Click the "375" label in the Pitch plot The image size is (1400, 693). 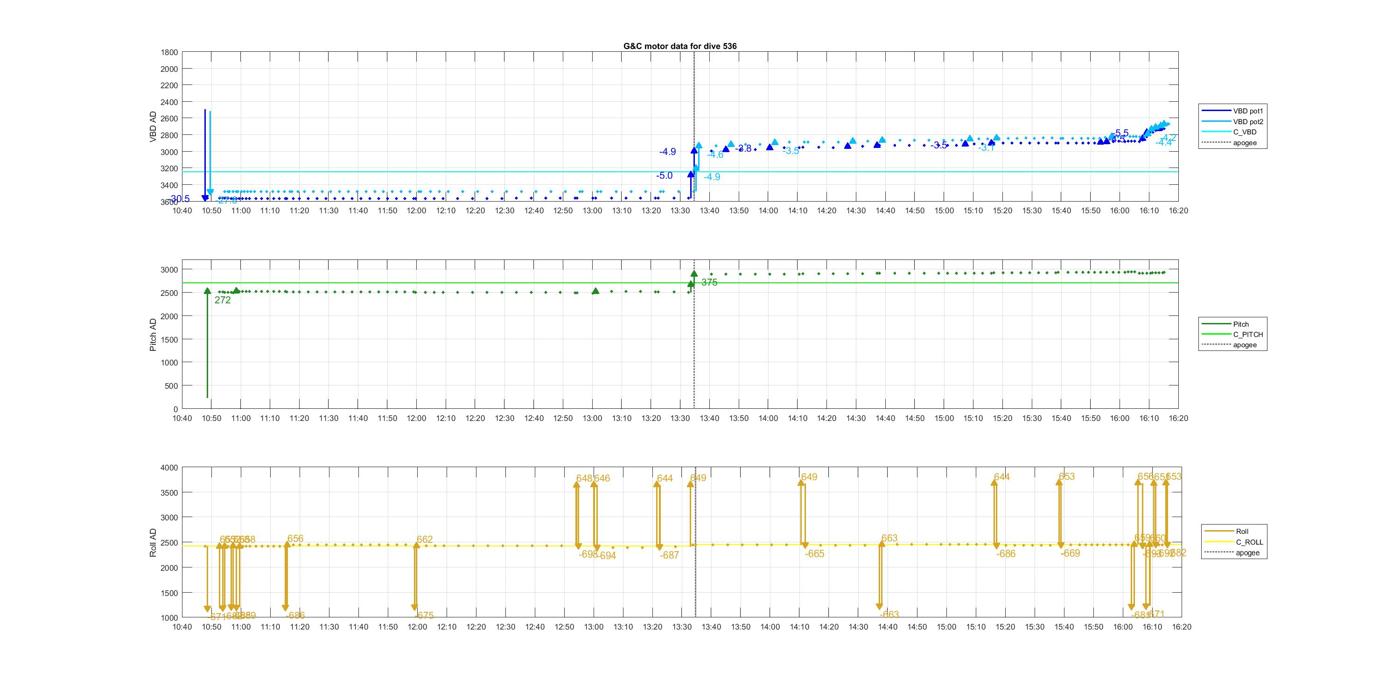709,283
